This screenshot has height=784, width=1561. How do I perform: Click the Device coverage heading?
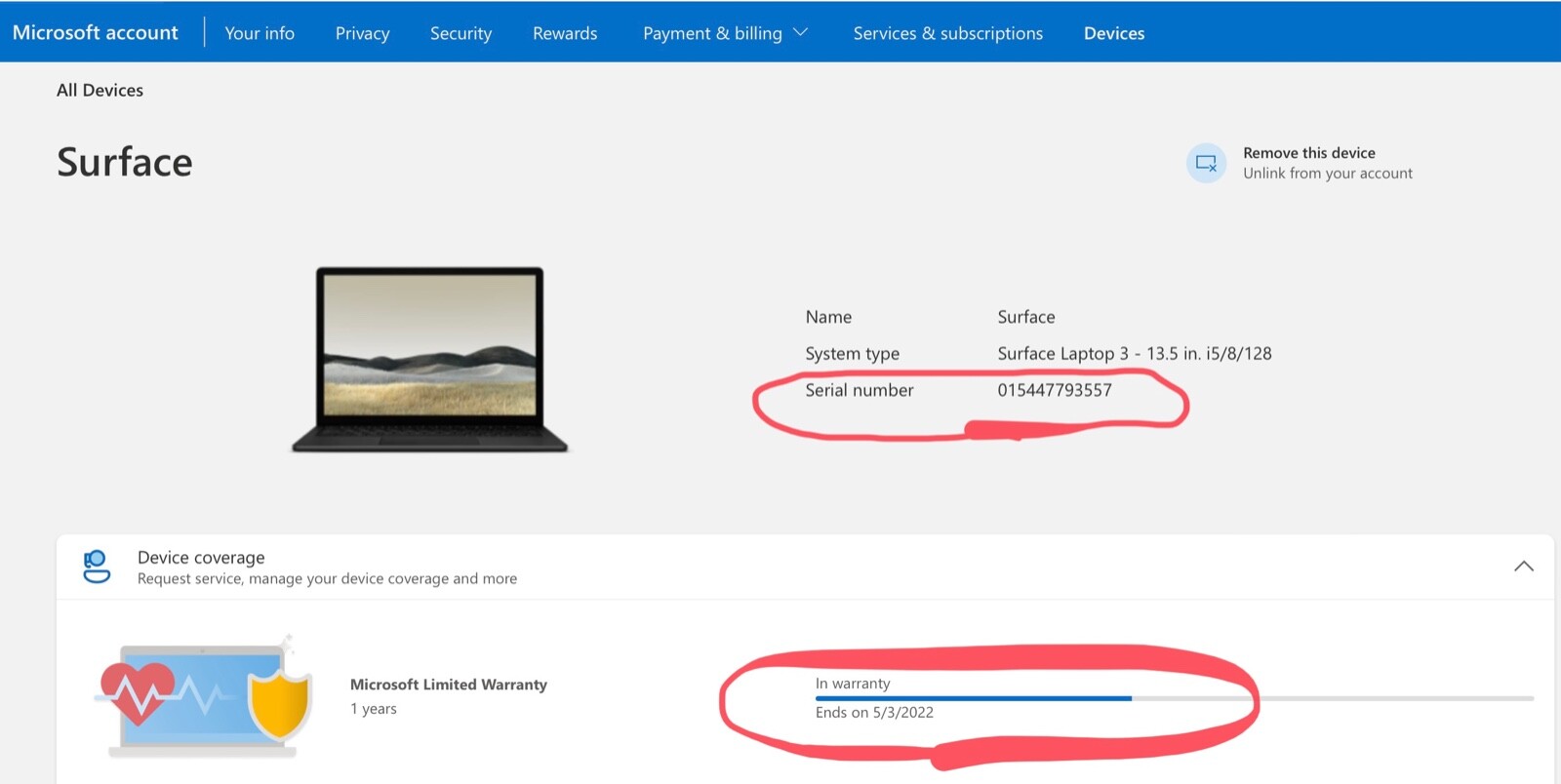point(201,558)
